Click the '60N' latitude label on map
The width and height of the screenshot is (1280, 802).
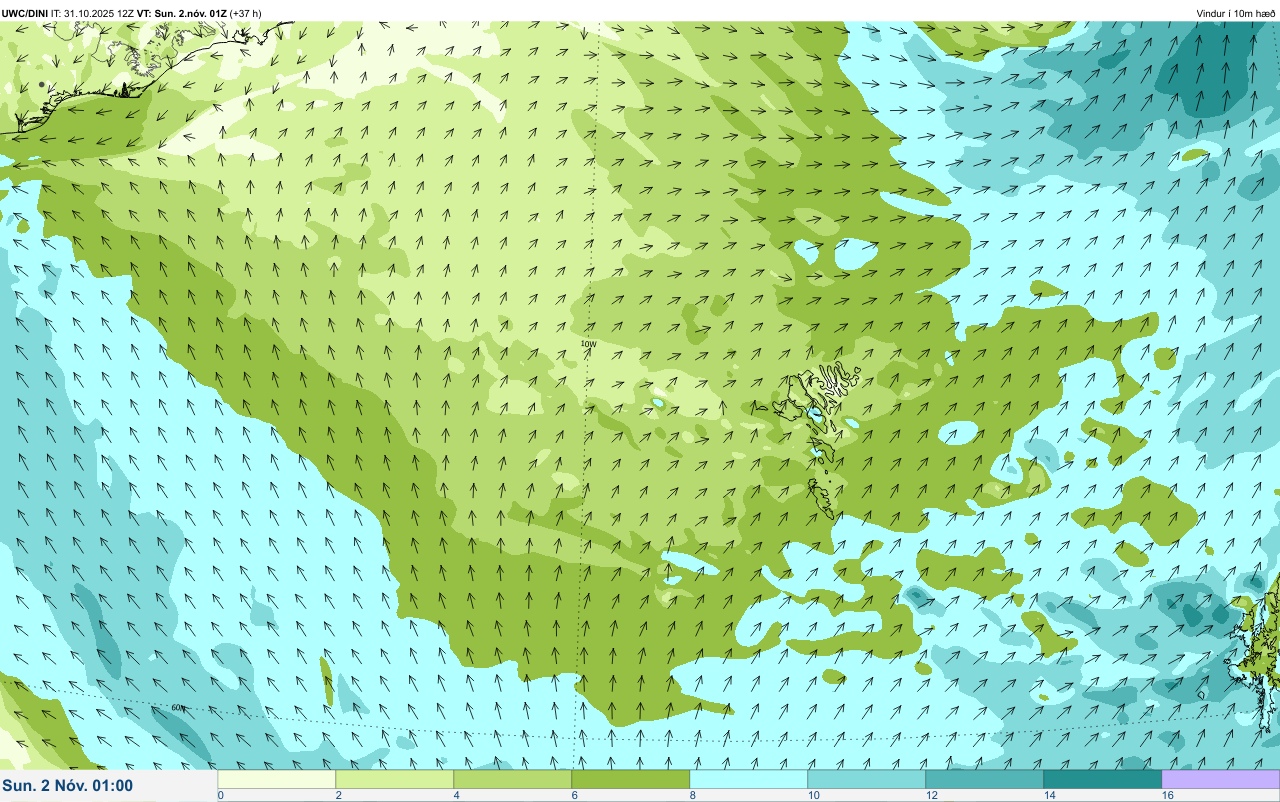point(178,708)
